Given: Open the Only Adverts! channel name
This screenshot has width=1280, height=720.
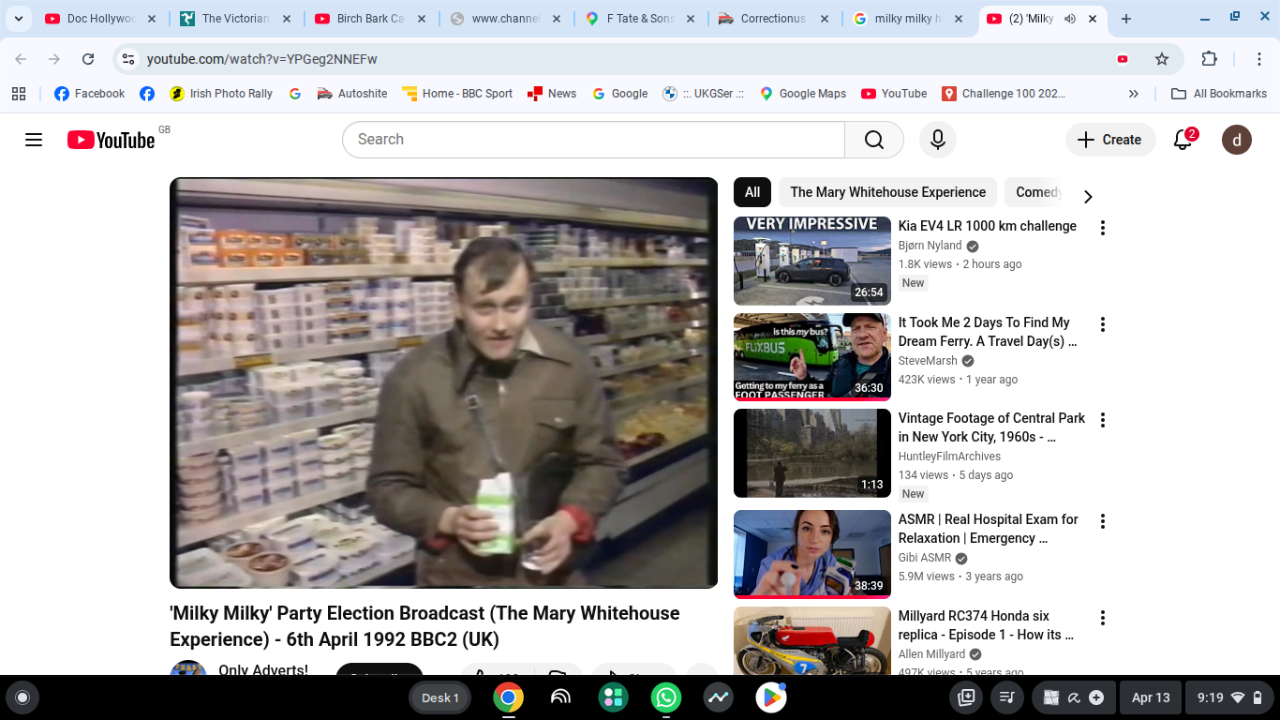Looking at the screenshot, I should click(x=263, y=669).
